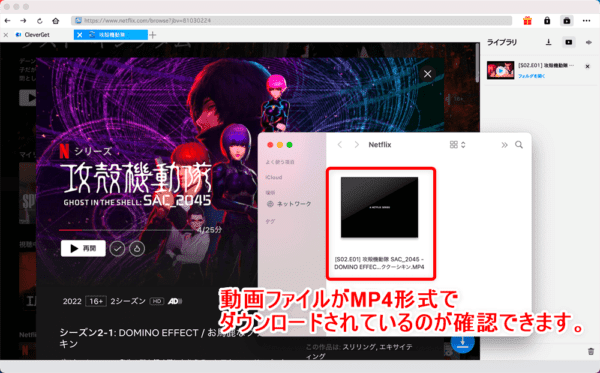Click the 16+ age rating badge
600x373 pixels.
click(x=96, y=301)
